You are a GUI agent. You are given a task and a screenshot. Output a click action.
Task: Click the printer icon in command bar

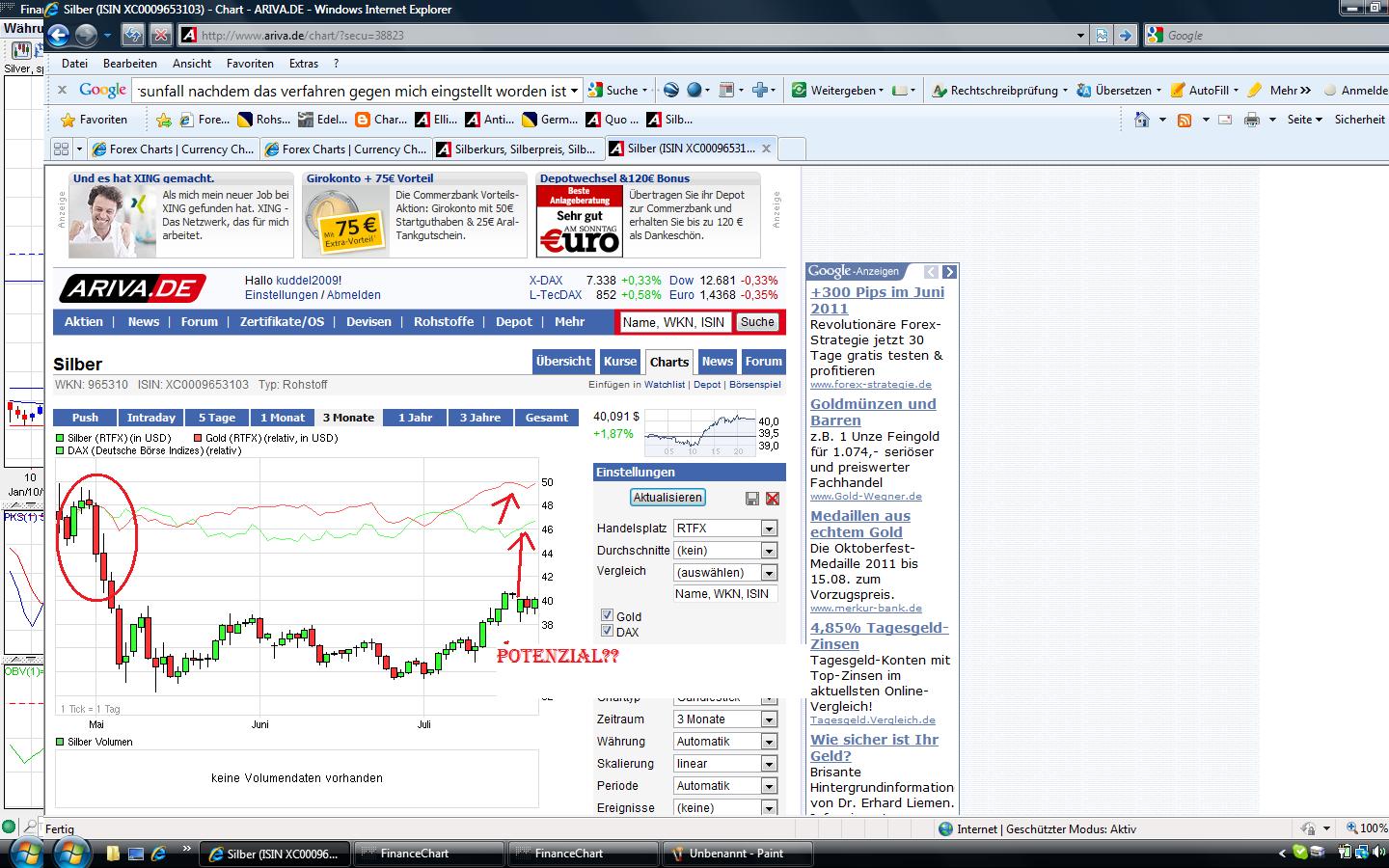pos(1251,120)
